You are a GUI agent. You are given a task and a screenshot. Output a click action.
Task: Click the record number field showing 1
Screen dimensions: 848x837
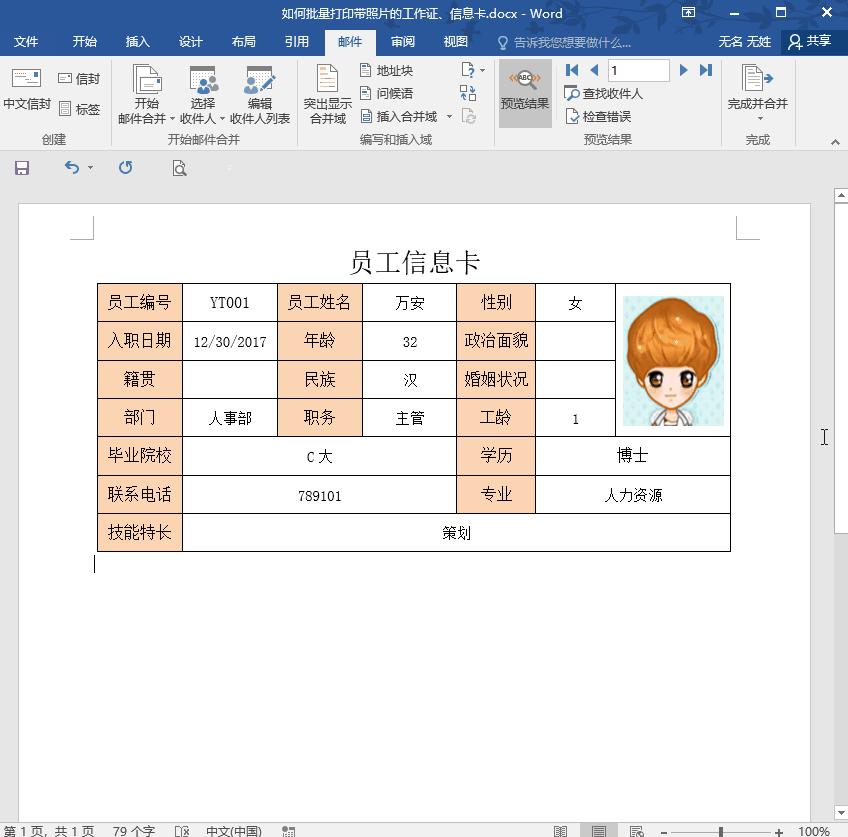[x=638, y=70]
